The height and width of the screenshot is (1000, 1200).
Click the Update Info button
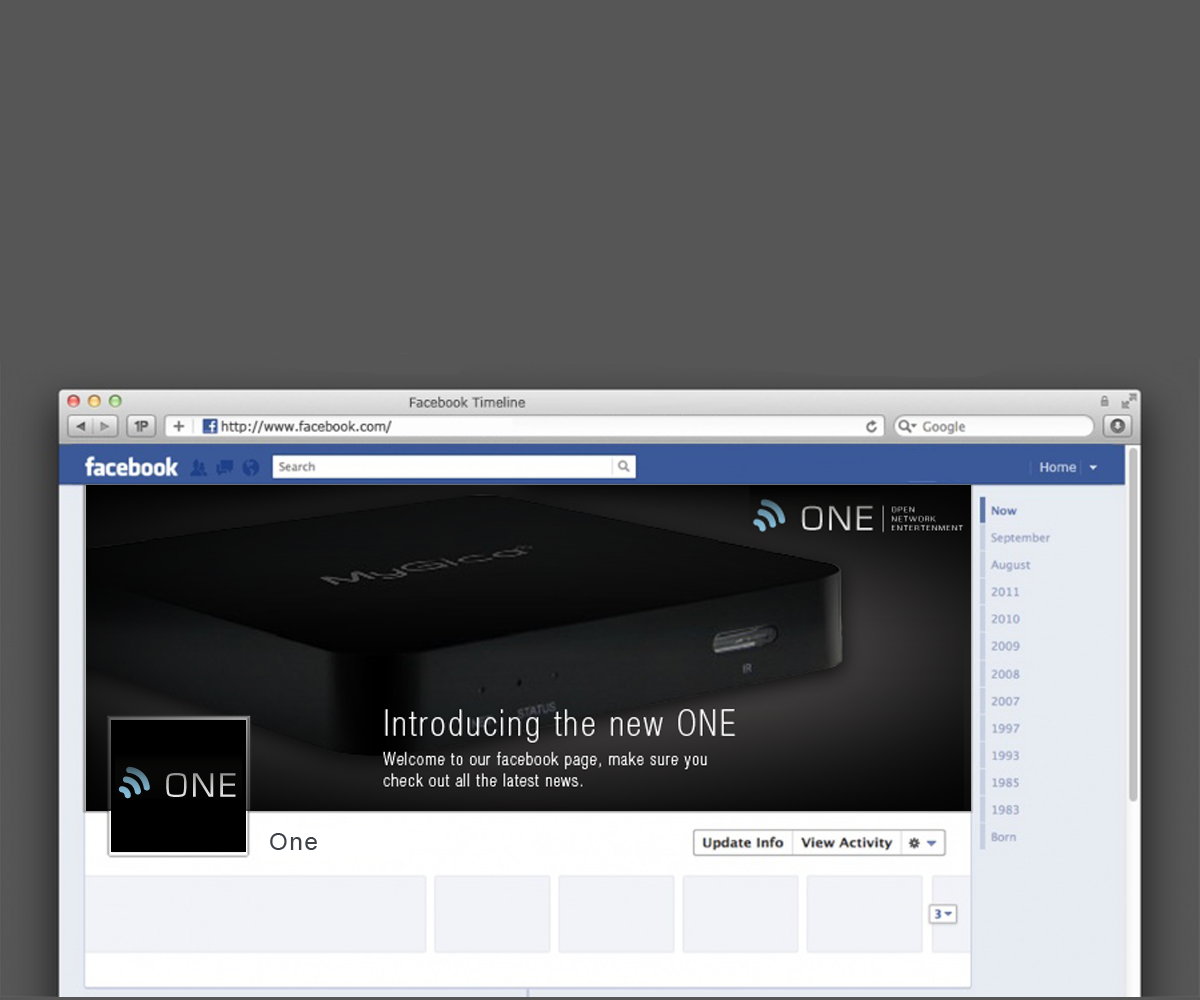click(743, 842)
